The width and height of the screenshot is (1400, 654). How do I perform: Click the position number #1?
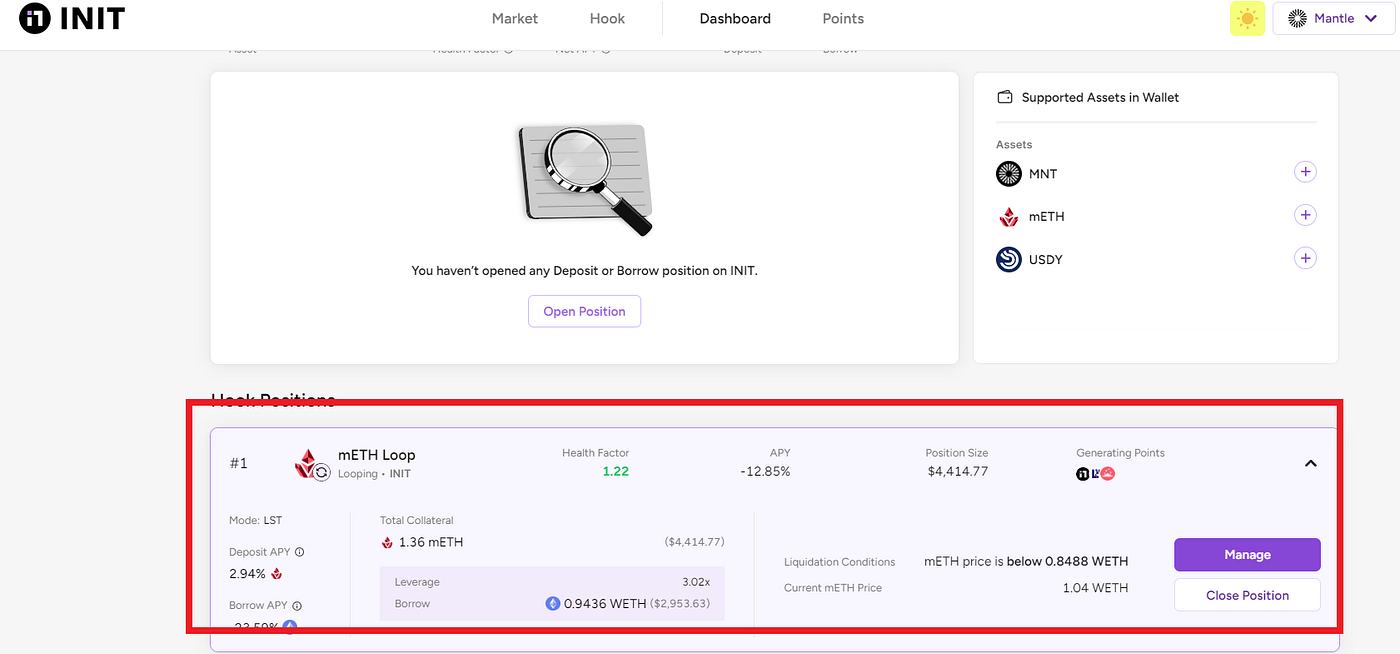[x=238, y=463]
